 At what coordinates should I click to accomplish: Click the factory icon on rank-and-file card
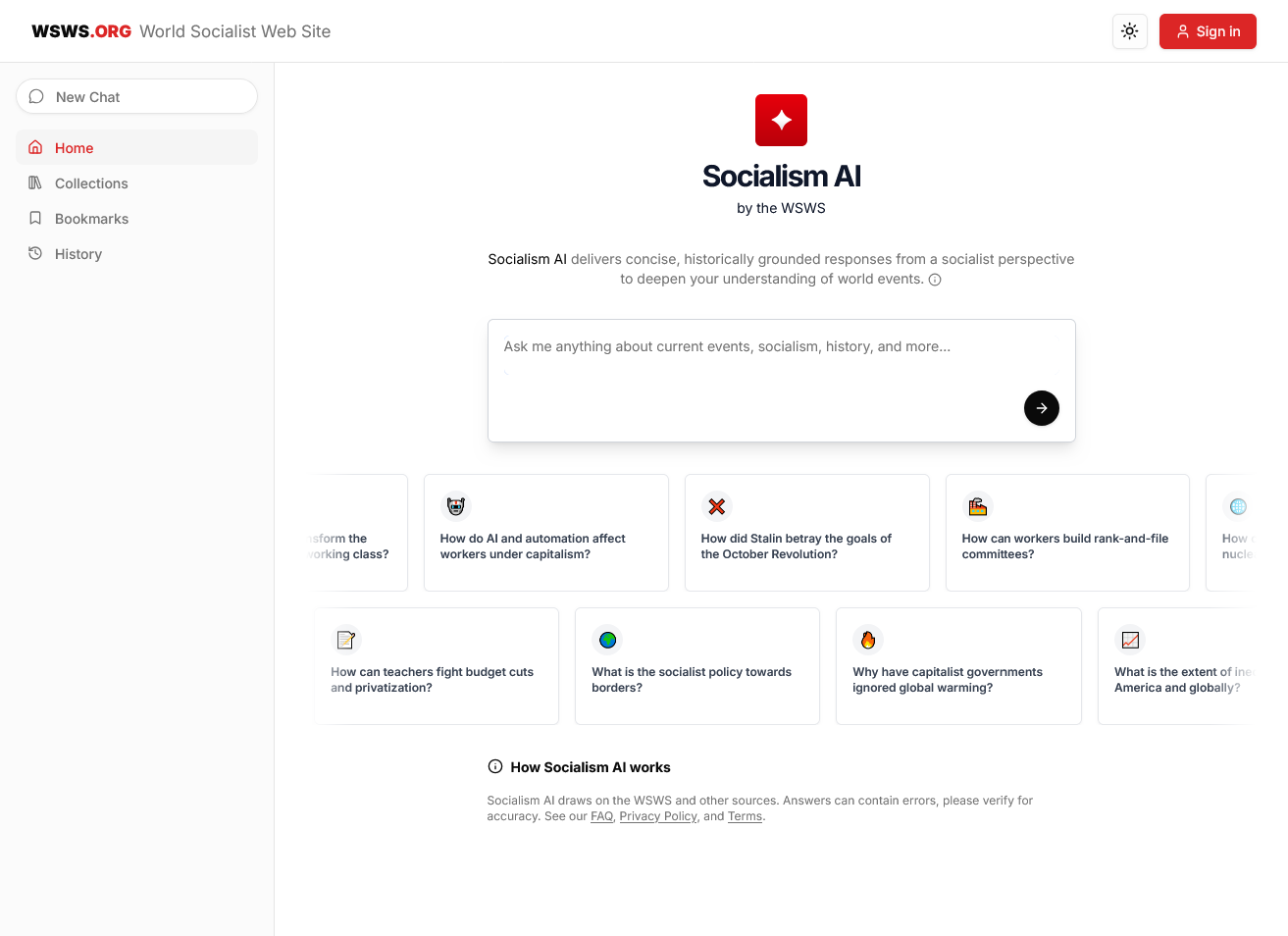point(978,506)
